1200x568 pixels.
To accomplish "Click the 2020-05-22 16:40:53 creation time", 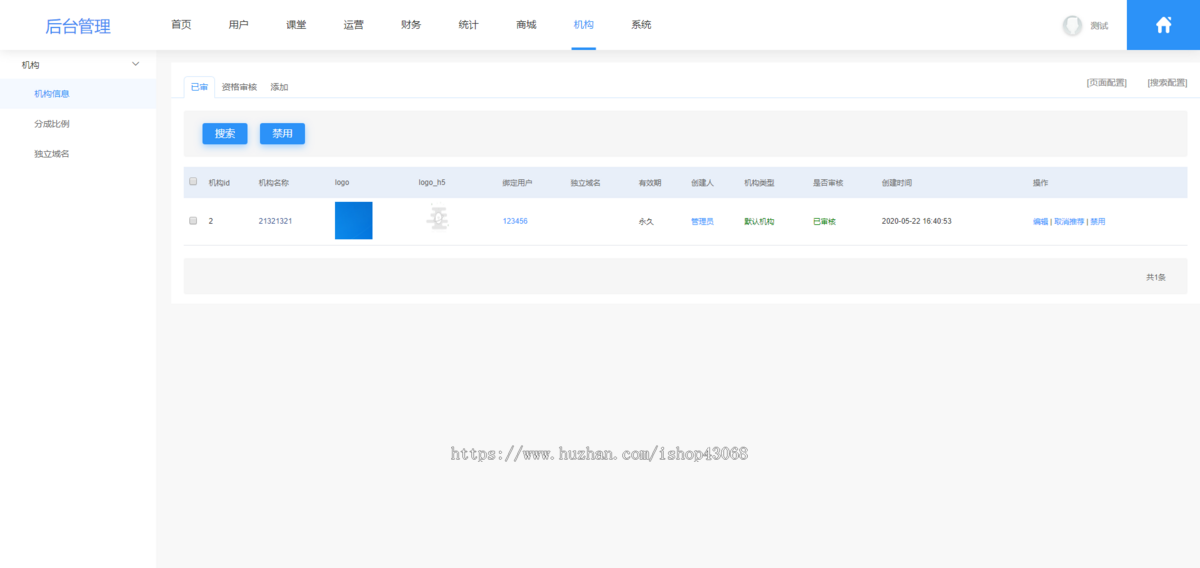I will tap(916, 221).
